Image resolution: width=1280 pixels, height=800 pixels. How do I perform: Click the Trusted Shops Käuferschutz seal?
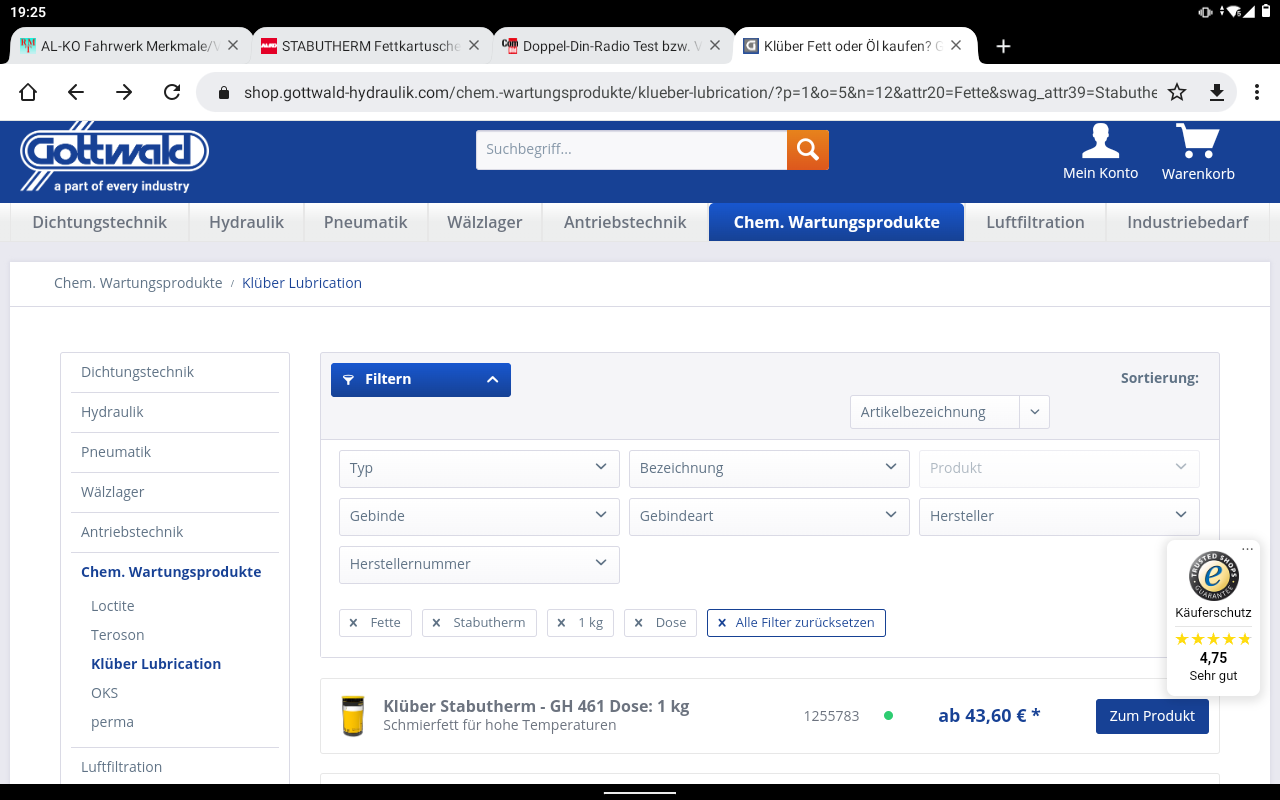[x=1213, y=576]
